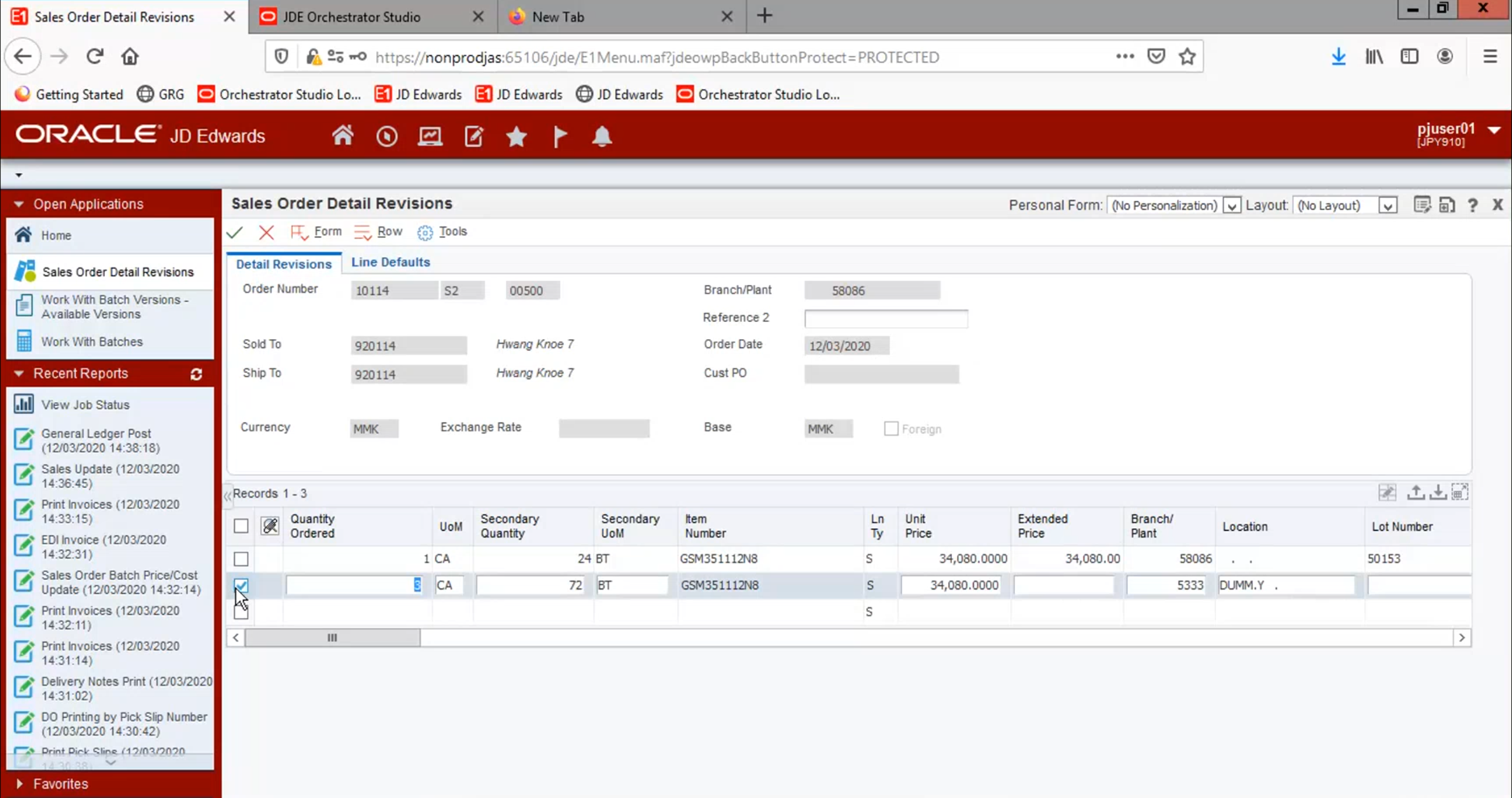Viewport: 1512px width, 798px height.
Task: Open Work With Batches application
Action: [92, 342]
